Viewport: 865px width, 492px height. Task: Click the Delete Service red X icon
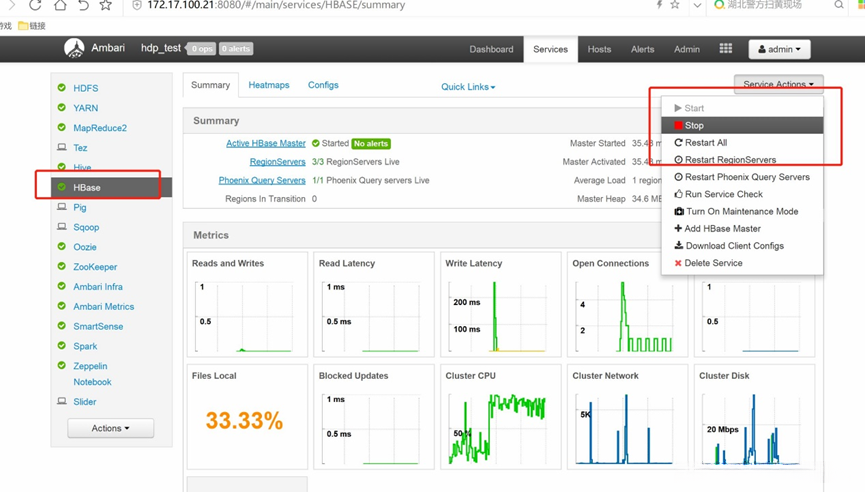click(678, 263)
